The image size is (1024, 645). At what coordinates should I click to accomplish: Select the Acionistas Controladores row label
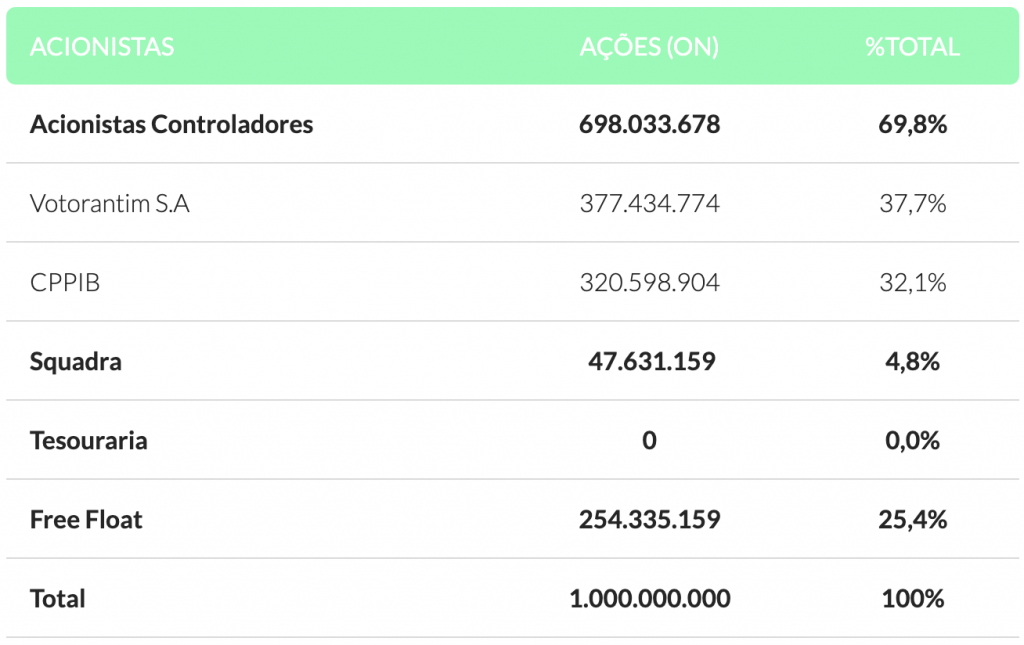[x=171, y=124]
